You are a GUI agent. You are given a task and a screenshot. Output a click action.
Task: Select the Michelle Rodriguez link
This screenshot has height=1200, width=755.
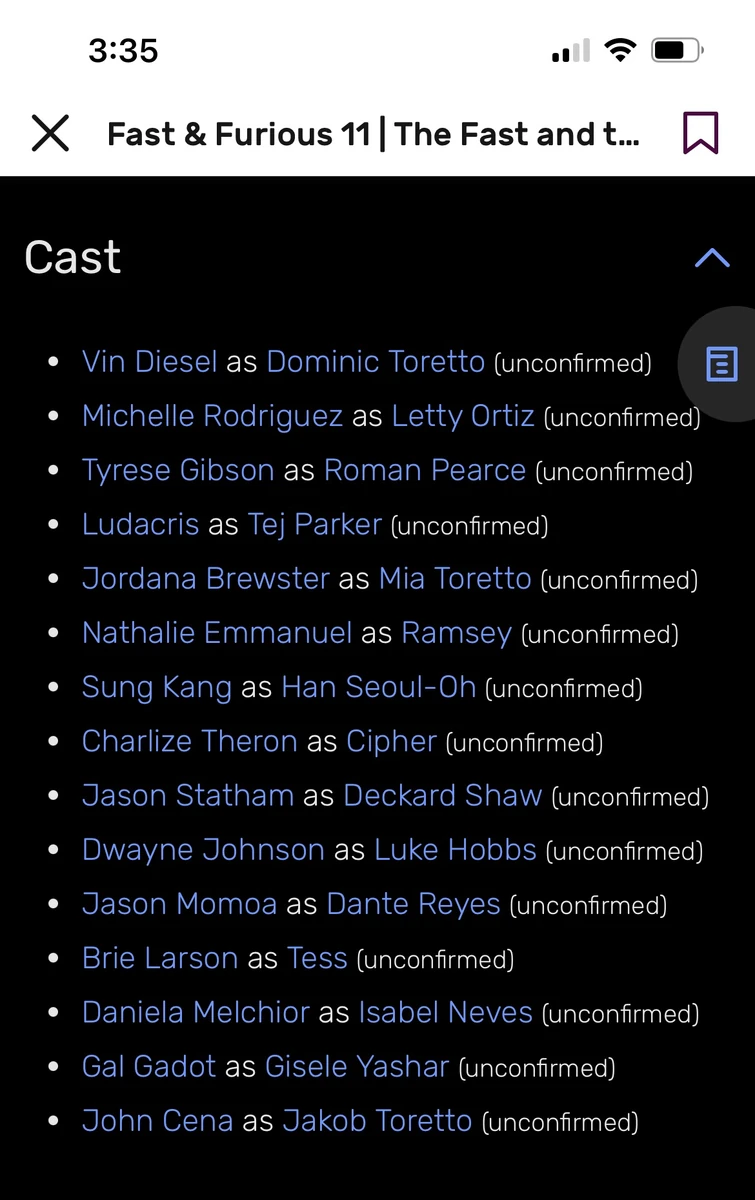coord(209,415)
